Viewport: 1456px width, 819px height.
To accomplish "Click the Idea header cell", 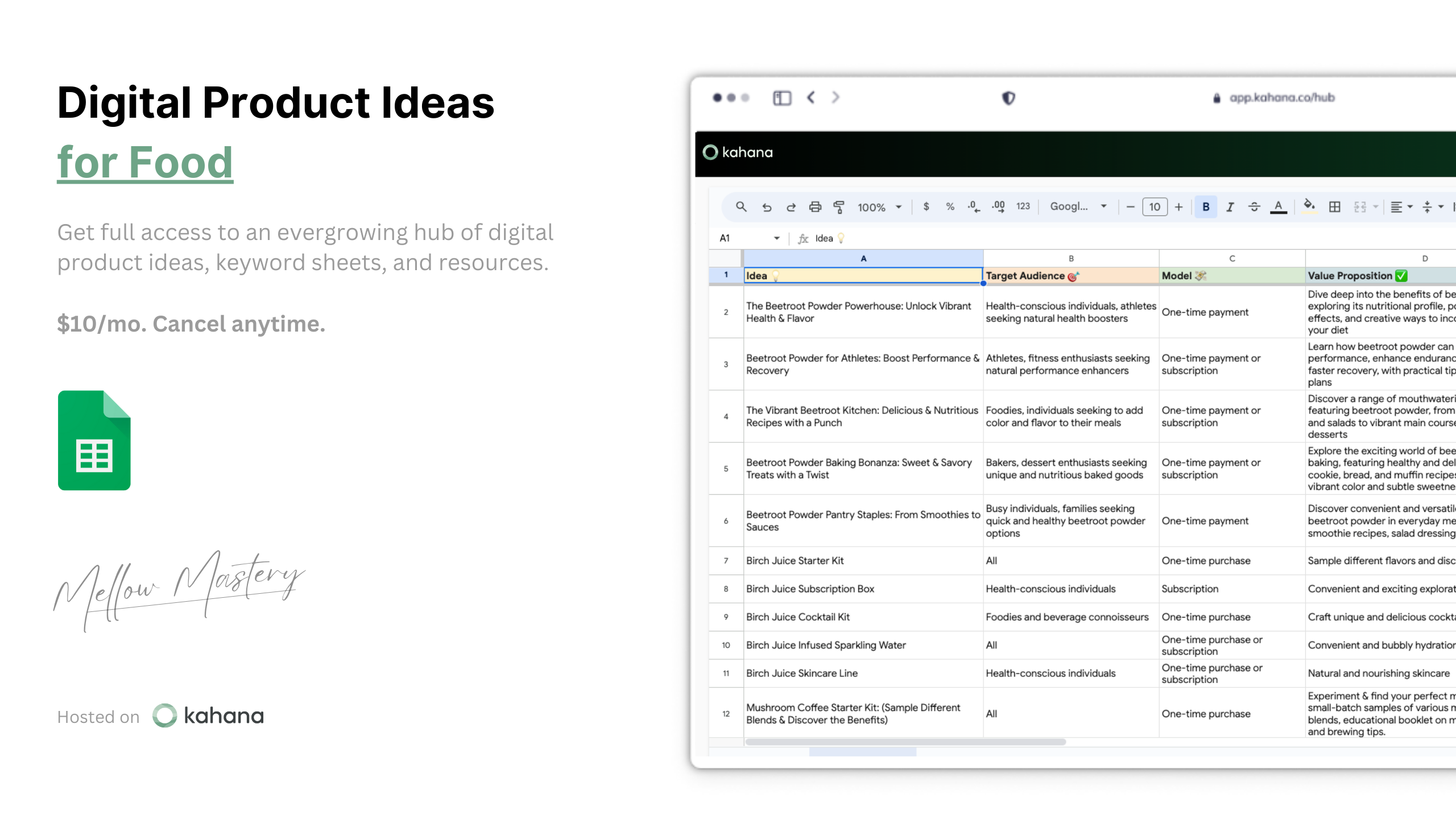I will 863,276.
